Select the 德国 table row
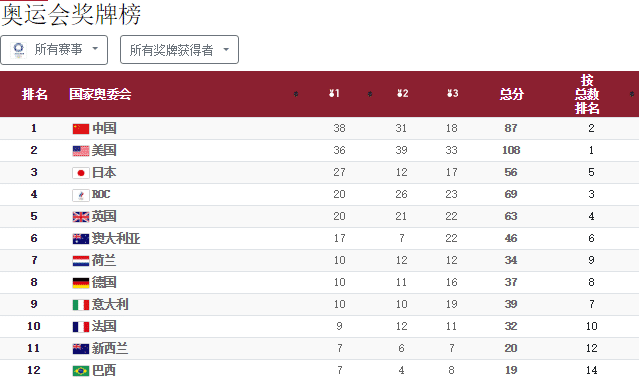639x381 pixels. click(x=320, y=282)
